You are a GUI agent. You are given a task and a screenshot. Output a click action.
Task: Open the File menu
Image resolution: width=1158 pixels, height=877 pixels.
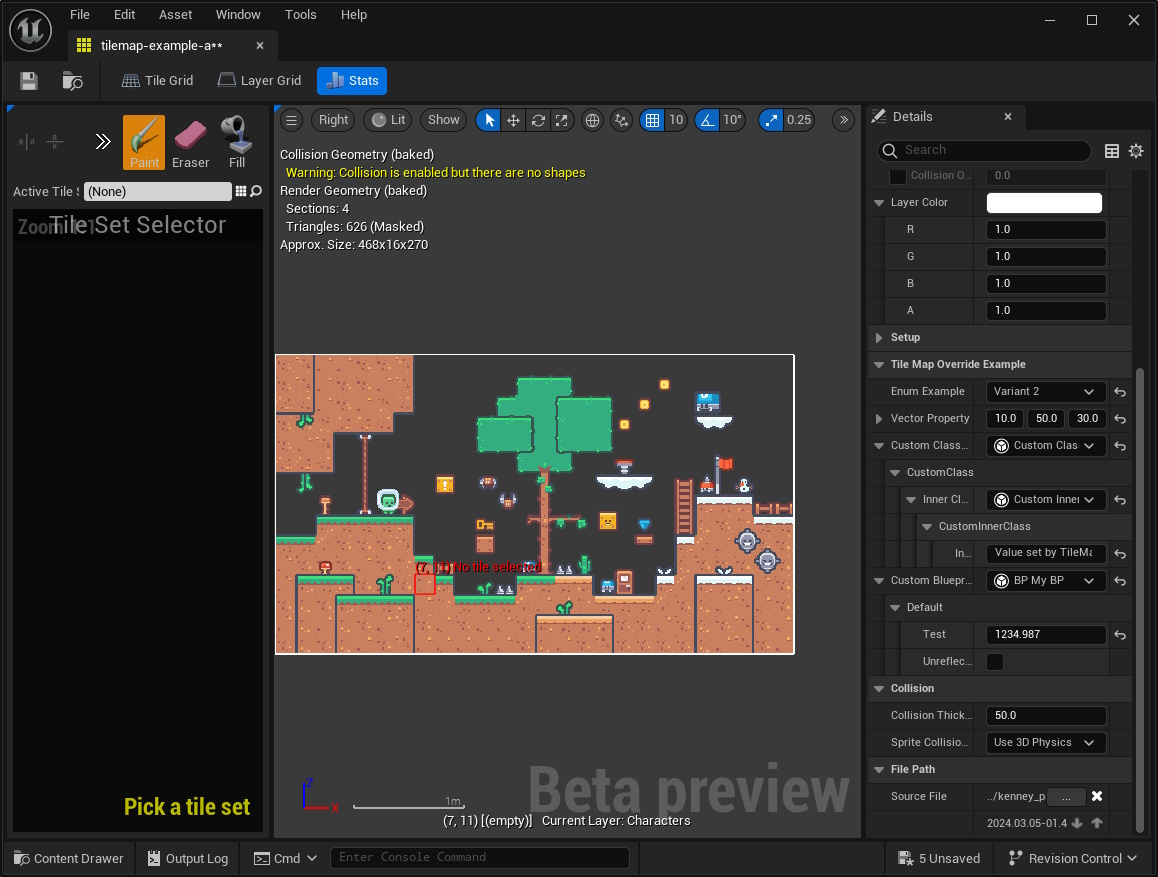point(80,15)
